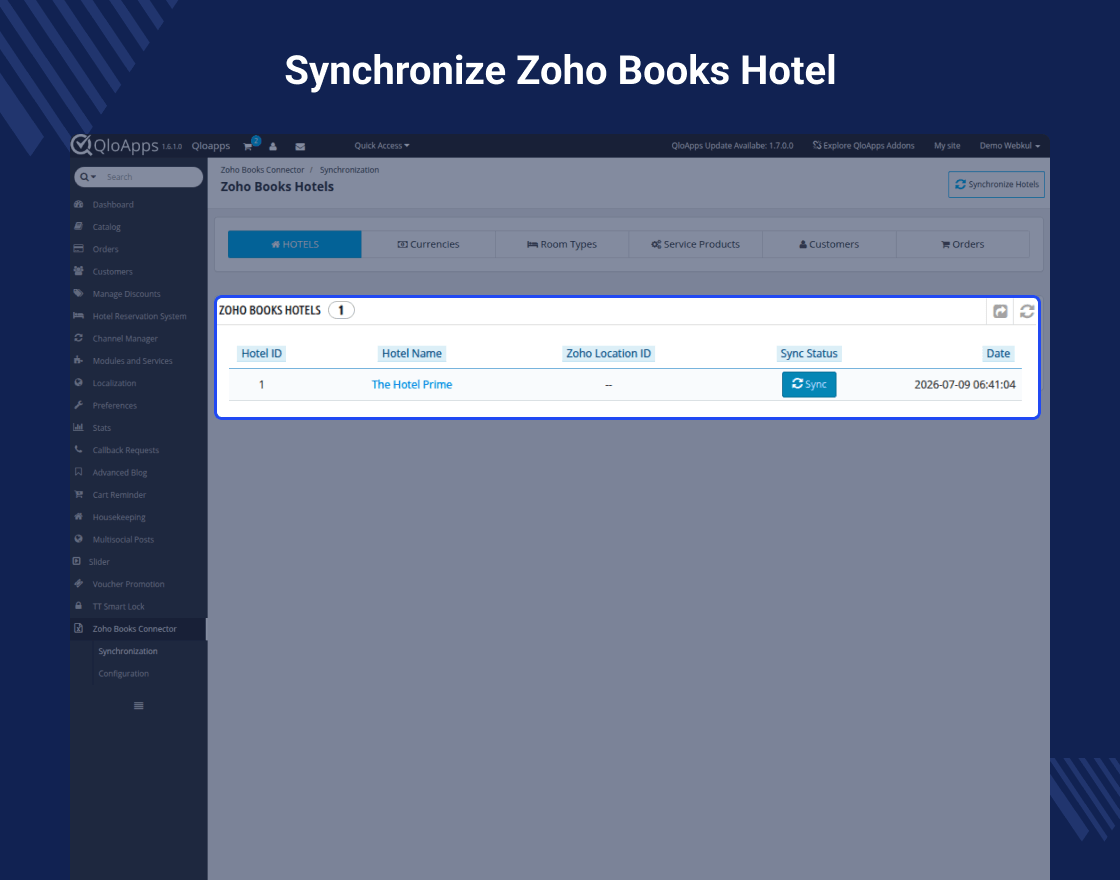Sort by Hotel ID column header
Screen dimensions: 1120x880
tap(261, 354)
